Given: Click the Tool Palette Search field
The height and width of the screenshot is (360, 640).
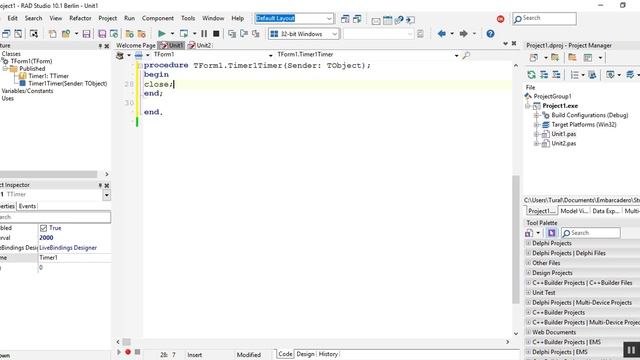Looking at the screenshot, I should coord(591,233).
